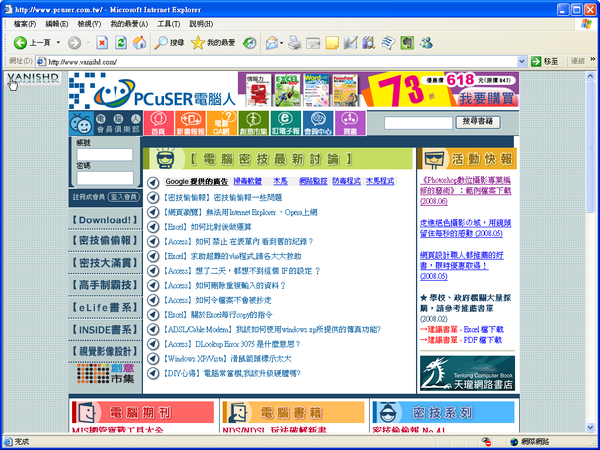Click the 登入會員 login button
600x450 pixels.
pos(124,197)
